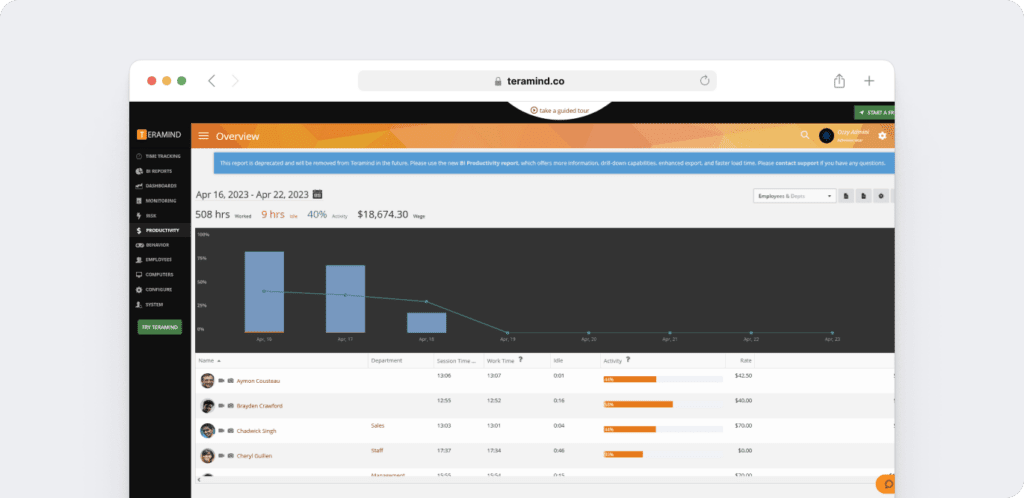Open Monitoring in sidebar

[x=156, y=200]
